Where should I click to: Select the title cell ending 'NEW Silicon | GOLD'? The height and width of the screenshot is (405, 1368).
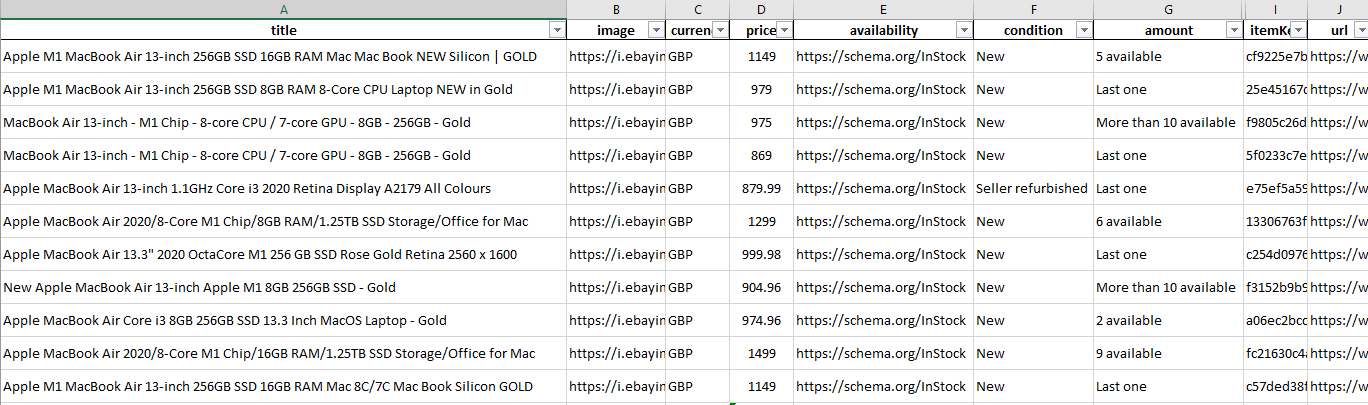(284, 57)
